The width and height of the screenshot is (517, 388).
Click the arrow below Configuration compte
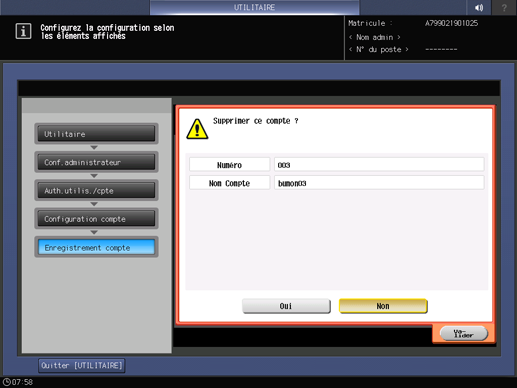(x=94, y=232)
